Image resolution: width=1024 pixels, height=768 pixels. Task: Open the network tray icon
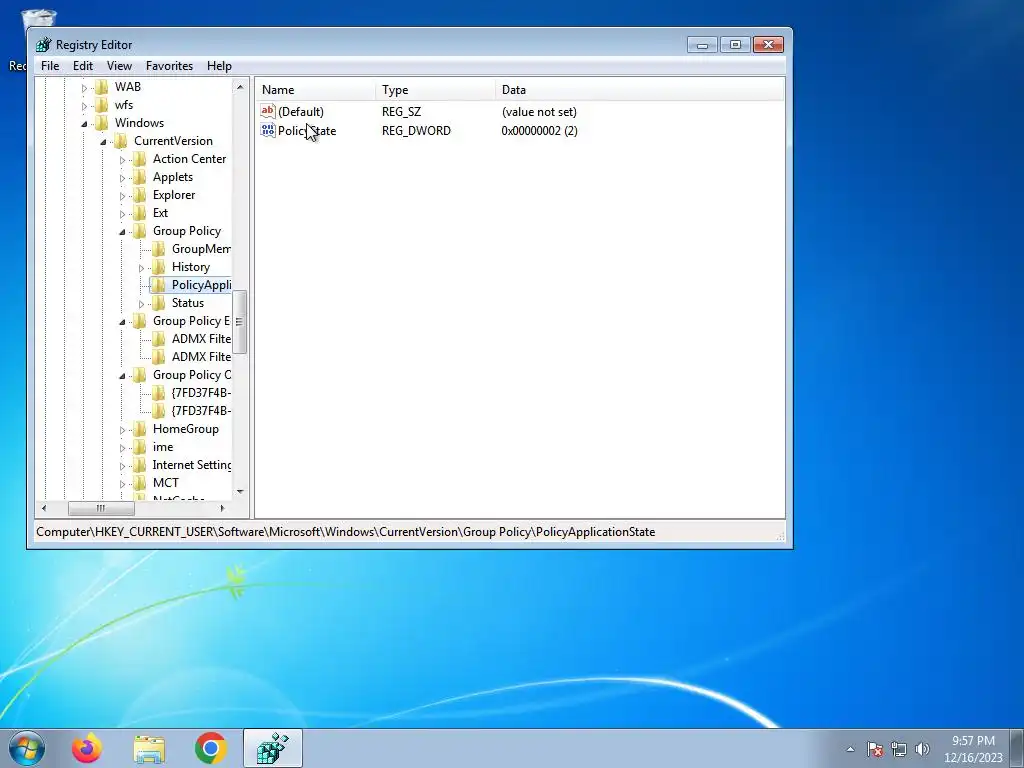tap(899, 749)
